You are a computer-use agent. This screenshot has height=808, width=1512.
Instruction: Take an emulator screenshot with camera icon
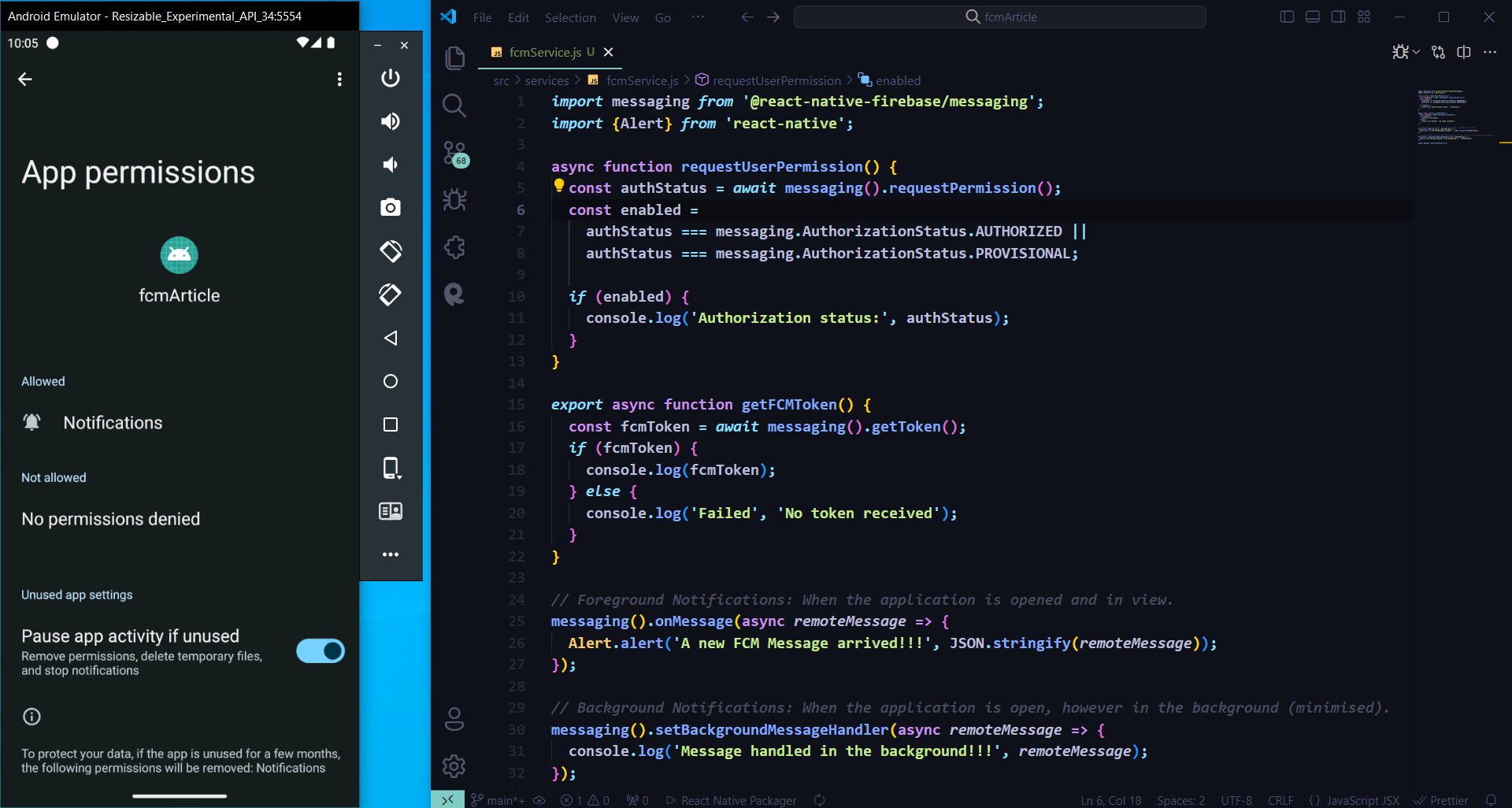391,207
